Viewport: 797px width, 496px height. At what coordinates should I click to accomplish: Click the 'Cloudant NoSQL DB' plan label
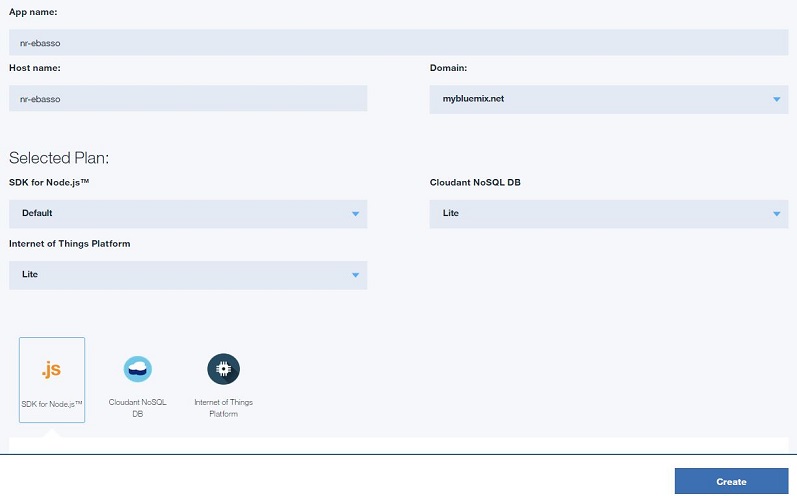coord(475,182)
